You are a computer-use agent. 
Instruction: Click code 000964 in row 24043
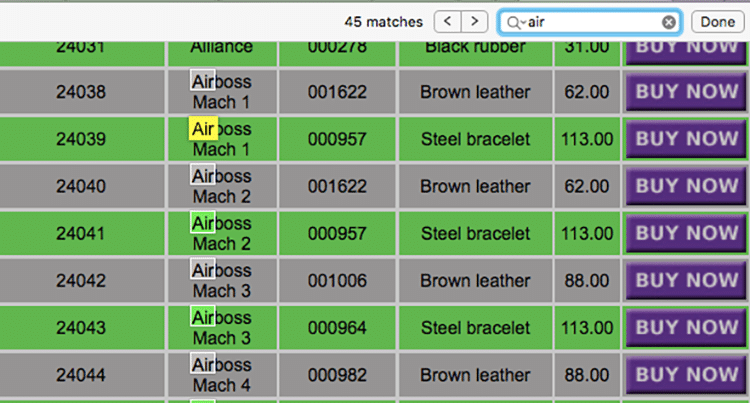pyautogui.click(x=337, y=327)
